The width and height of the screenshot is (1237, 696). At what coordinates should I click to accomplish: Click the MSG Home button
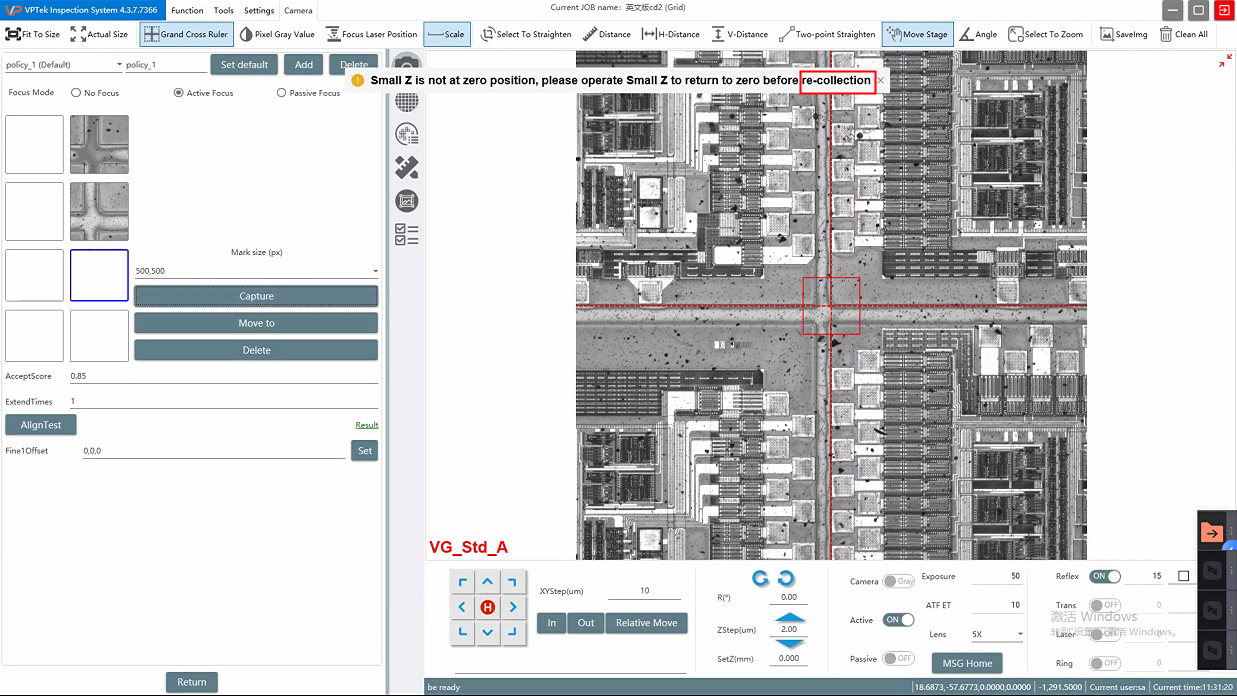(967, 663)
